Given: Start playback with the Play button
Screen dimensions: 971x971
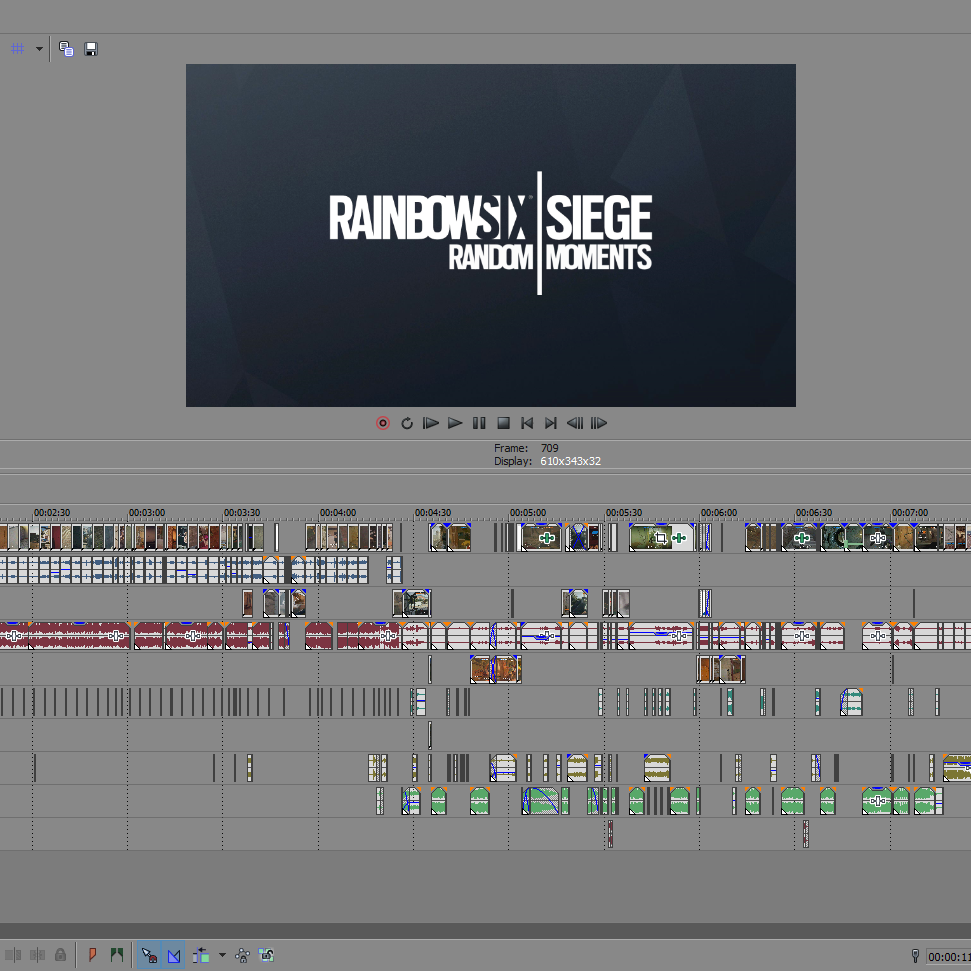Looking at the screenshot, I should coord(455,423).
